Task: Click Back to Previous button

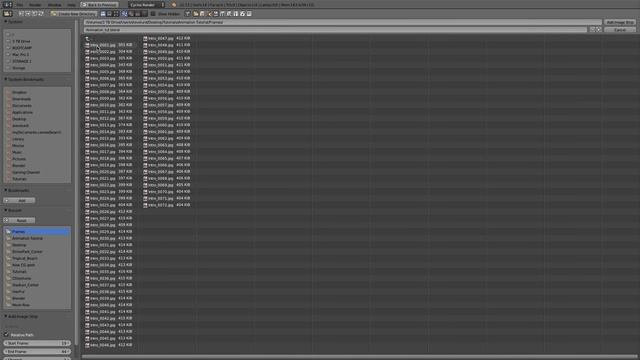Action: [99, 4]
